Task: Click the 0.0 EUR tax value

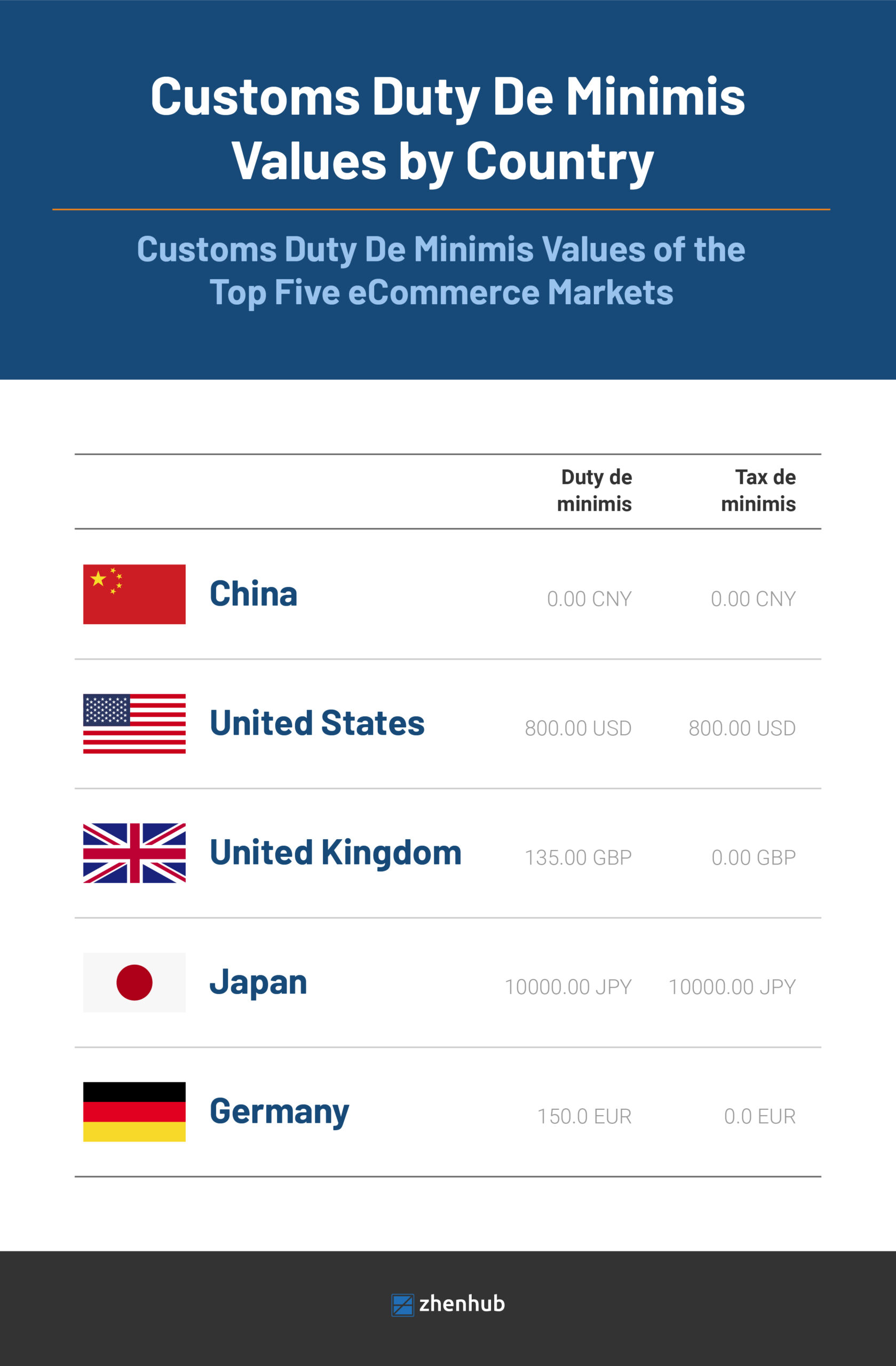Action: (x=759, y=1116)
